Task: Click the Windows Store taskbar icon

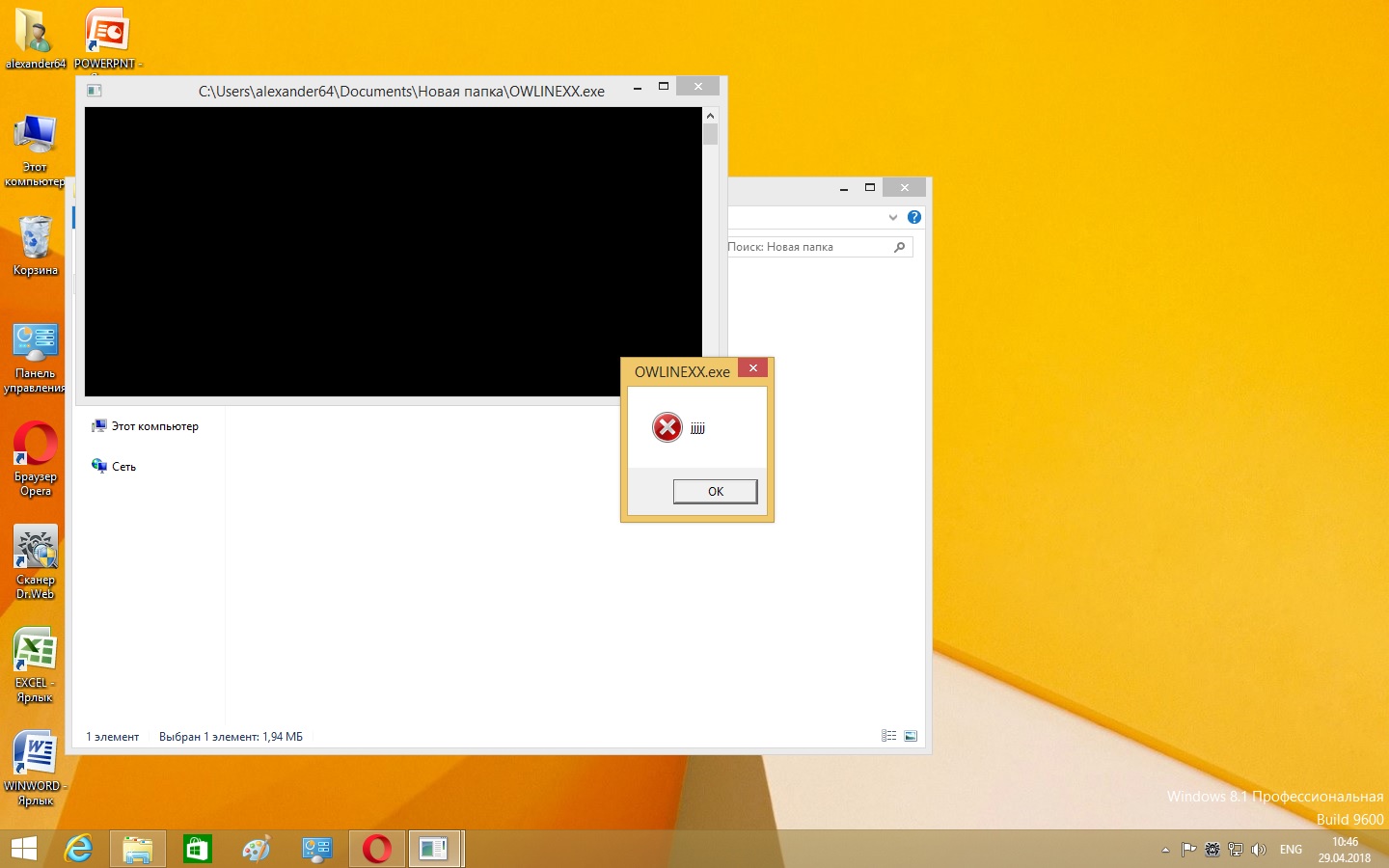Action: 197,849
